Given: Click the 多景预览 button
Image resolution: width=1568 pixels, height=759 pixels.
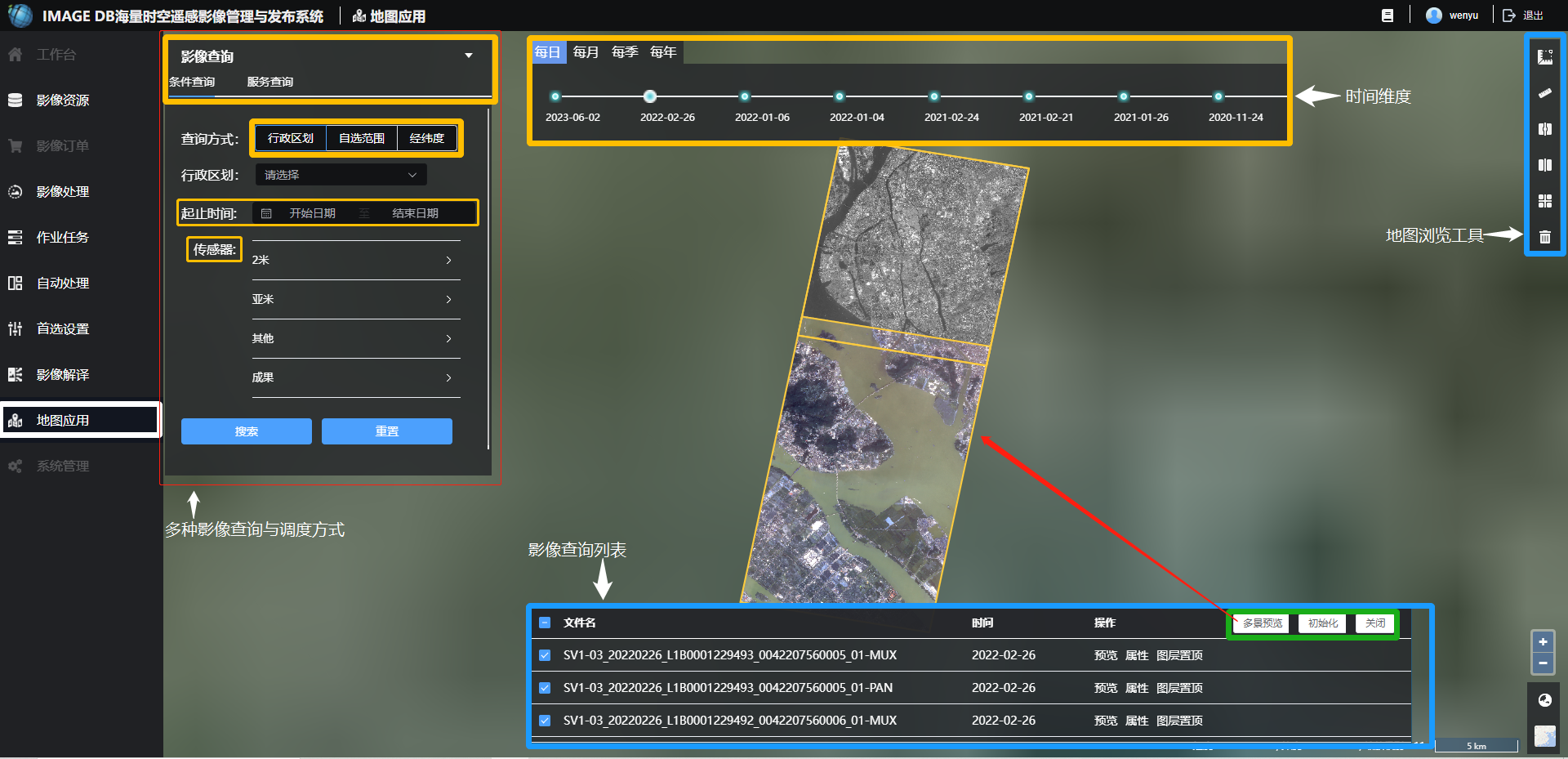Looking at the screenshot, I should pos(1262,623).
